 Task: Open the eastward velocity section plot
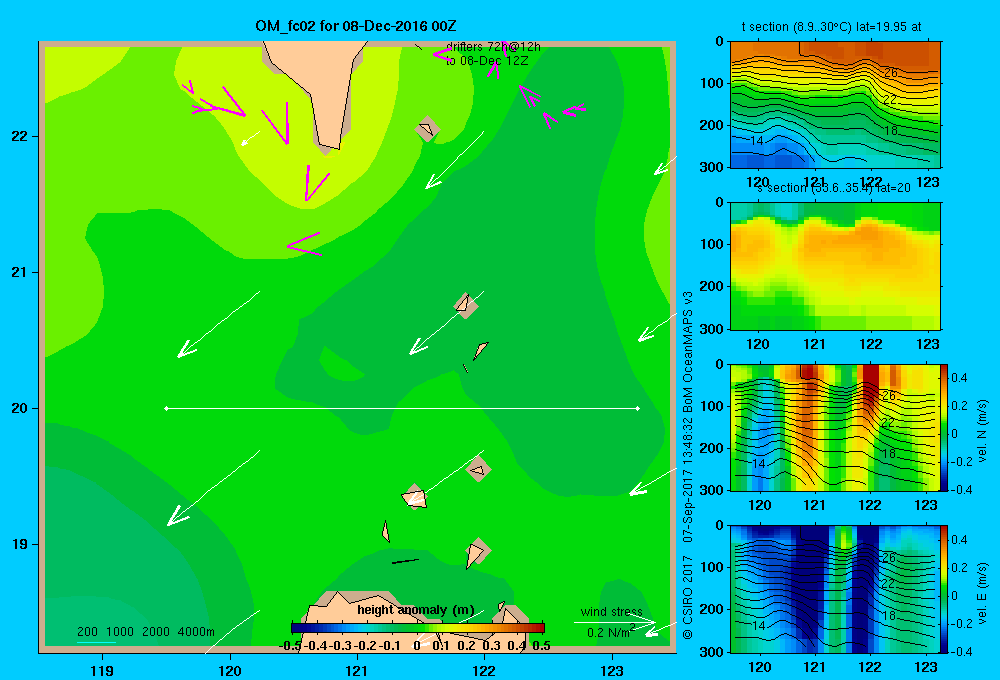pyautogui.click(x=835, y=589)
